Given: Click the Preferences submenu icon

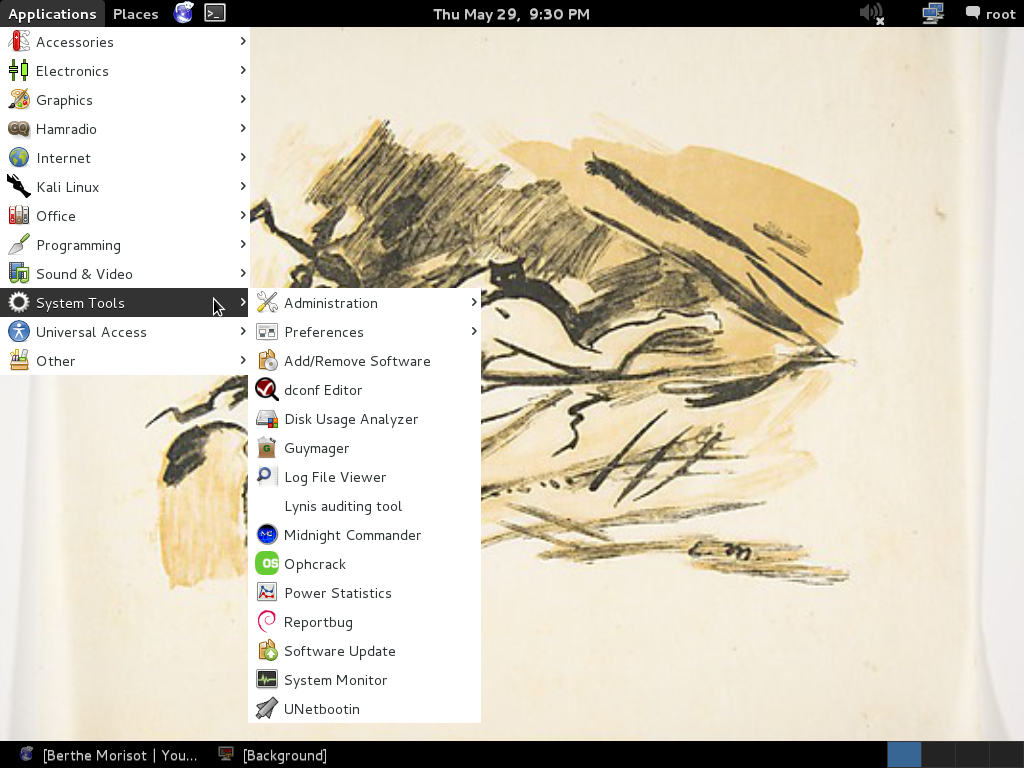Looking at the screenshot, I should [x=267, y=332].
